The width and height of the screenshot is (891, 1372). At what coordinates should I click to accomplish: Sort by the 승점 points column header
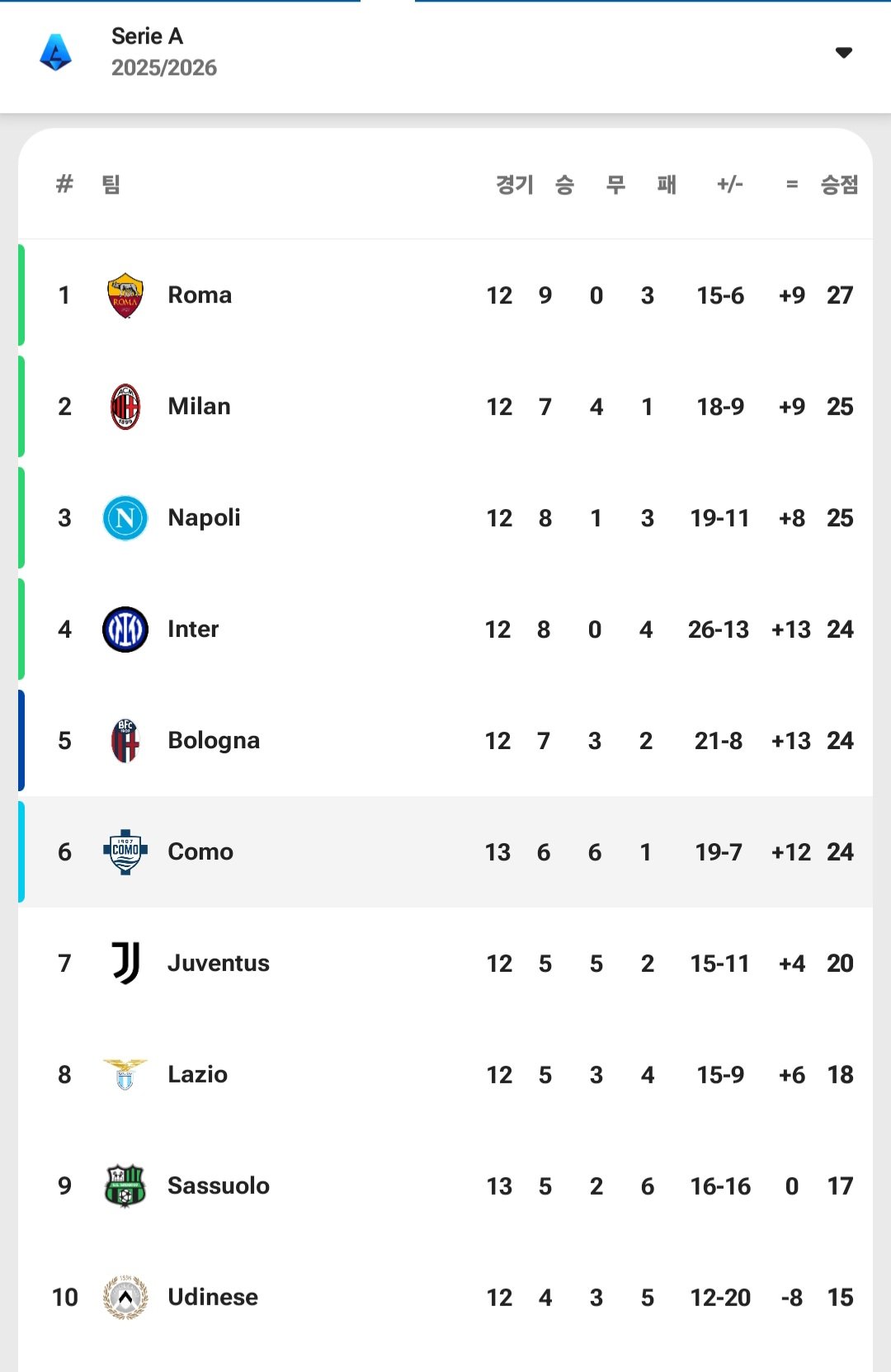[839, 185]
